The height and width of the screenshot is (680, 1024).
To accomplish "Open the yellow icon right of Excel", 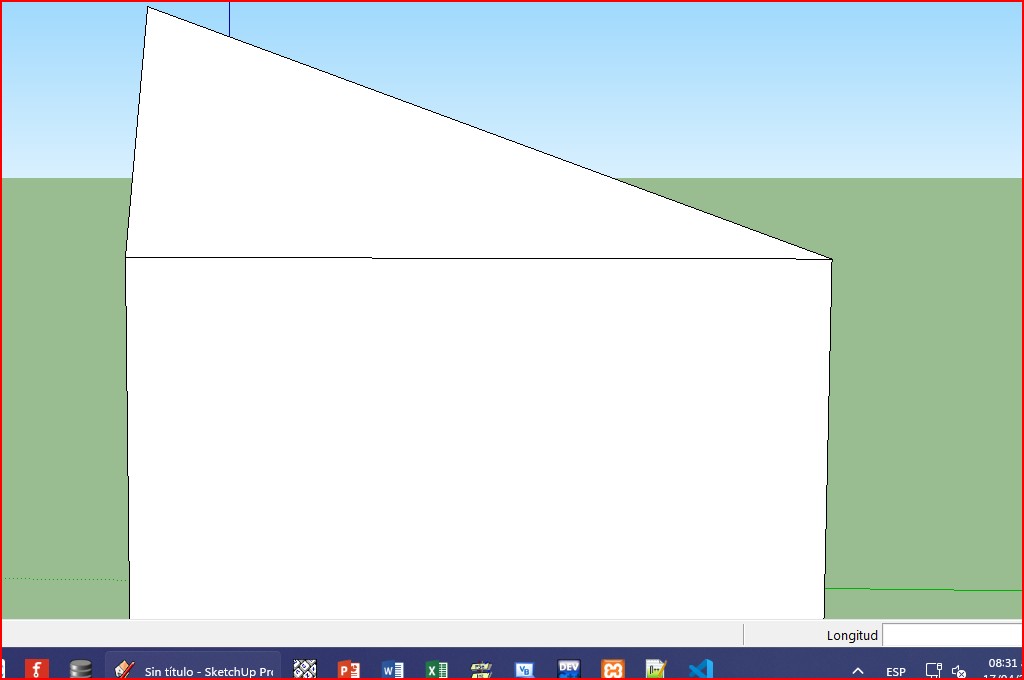I will tap(481, 670).
